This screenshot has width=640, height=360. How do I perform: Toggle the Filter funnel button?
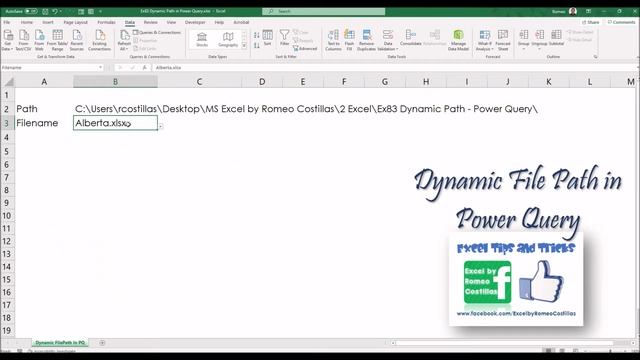(284, 38)
